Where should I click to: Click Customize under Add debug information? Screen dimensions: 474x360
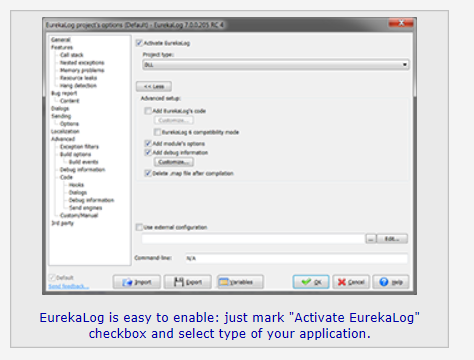click(x=173, y=162)
